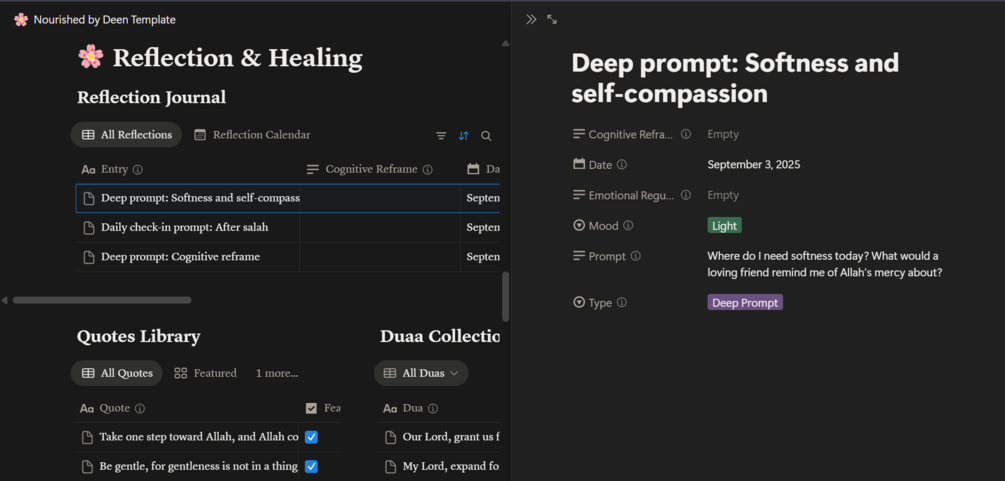Open 'Deep prompt: Cognitive reframe' entry
1005x481 pixels.
tap(180, 257)
